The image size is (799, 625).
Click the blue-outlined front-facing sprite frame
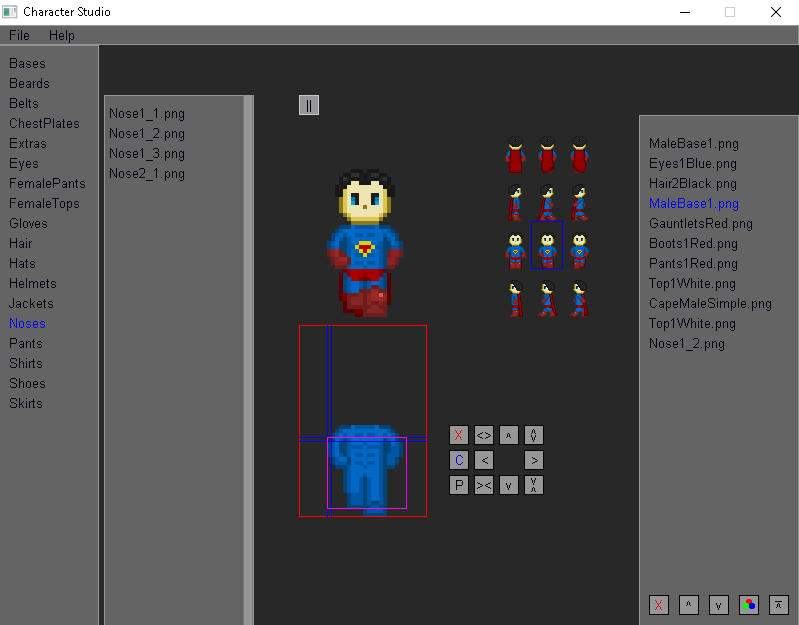pos(547,245)
